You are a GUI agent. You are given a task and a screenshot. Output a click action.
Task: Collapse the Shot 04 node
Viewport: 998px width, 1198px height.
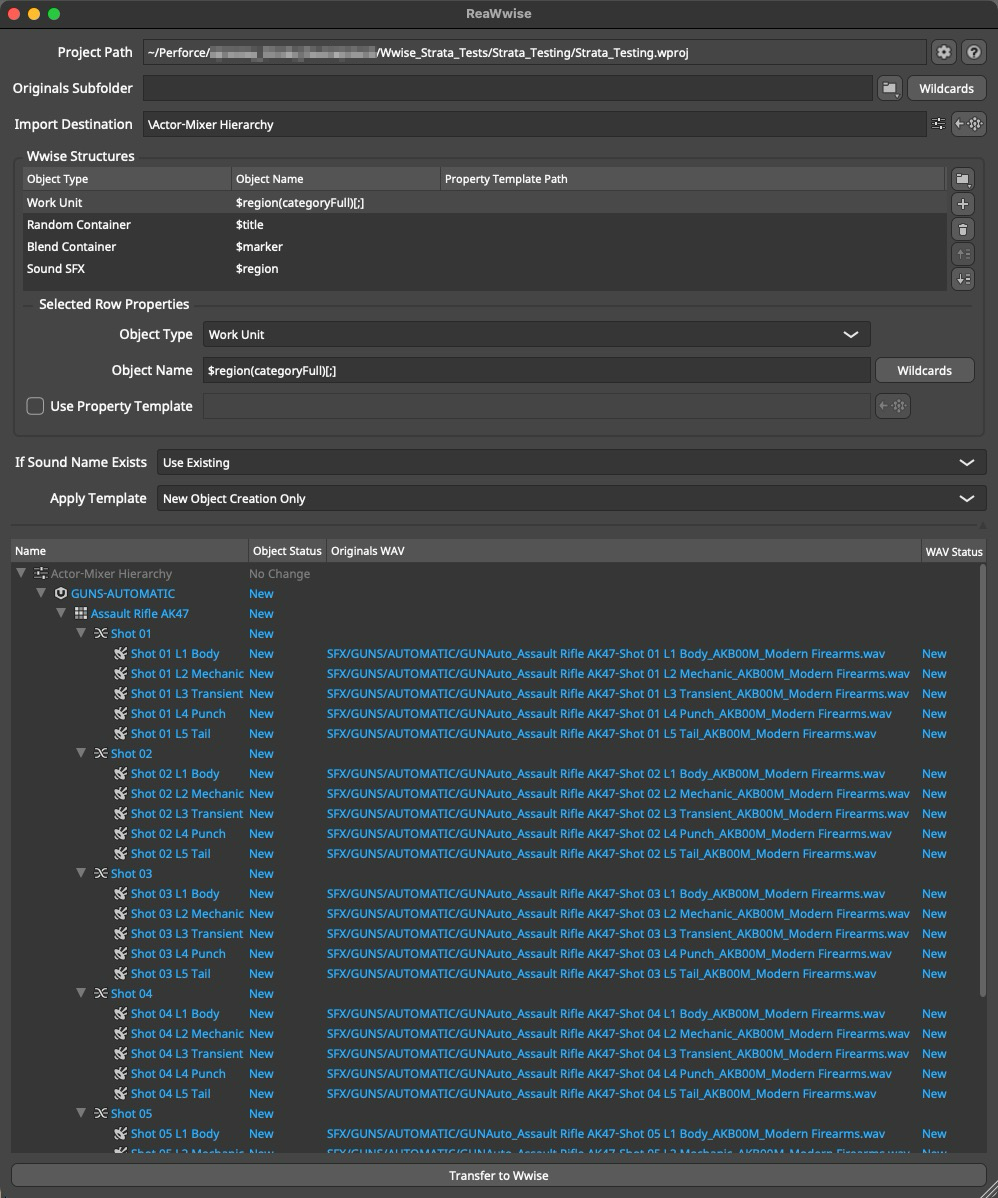coord(81,992)
